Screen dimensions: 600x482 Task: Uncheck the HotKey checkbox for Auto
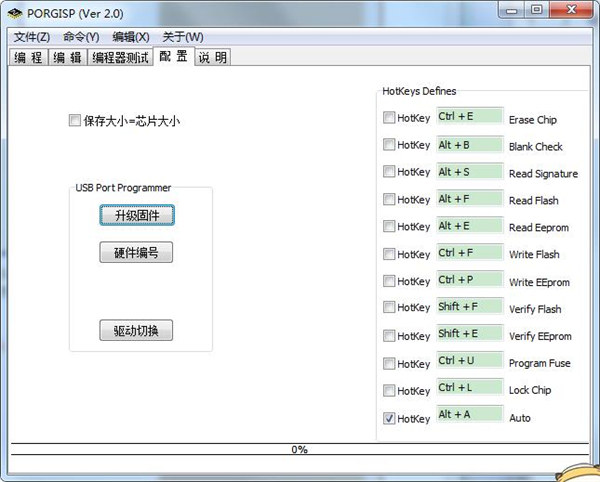pyautogui.click(x=389, y=418)
